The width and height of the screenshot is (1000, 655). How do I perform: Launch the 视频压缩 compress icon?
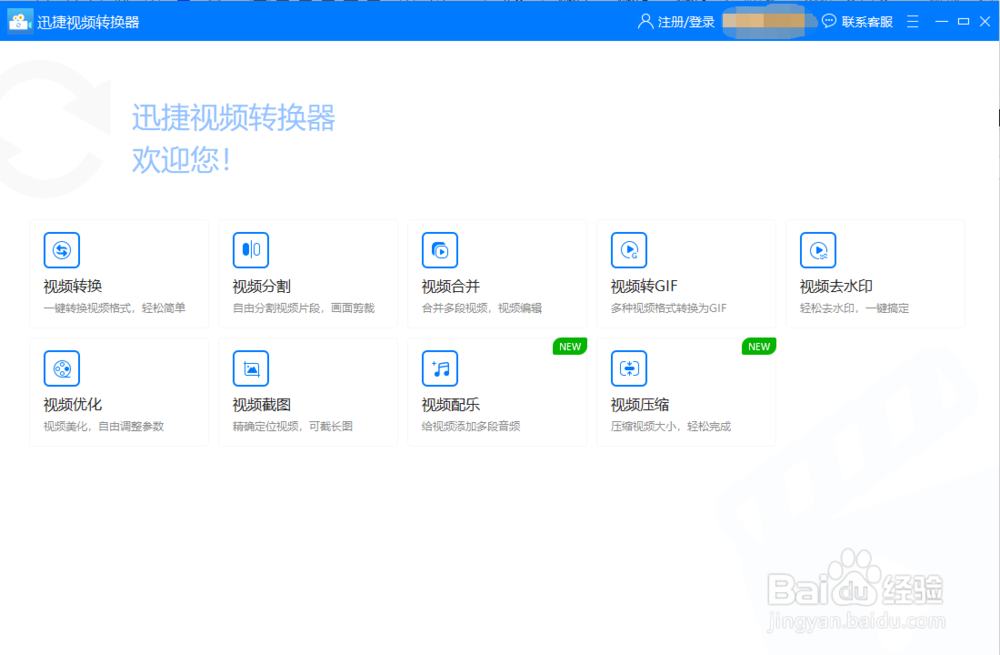[x=629, y=368]
